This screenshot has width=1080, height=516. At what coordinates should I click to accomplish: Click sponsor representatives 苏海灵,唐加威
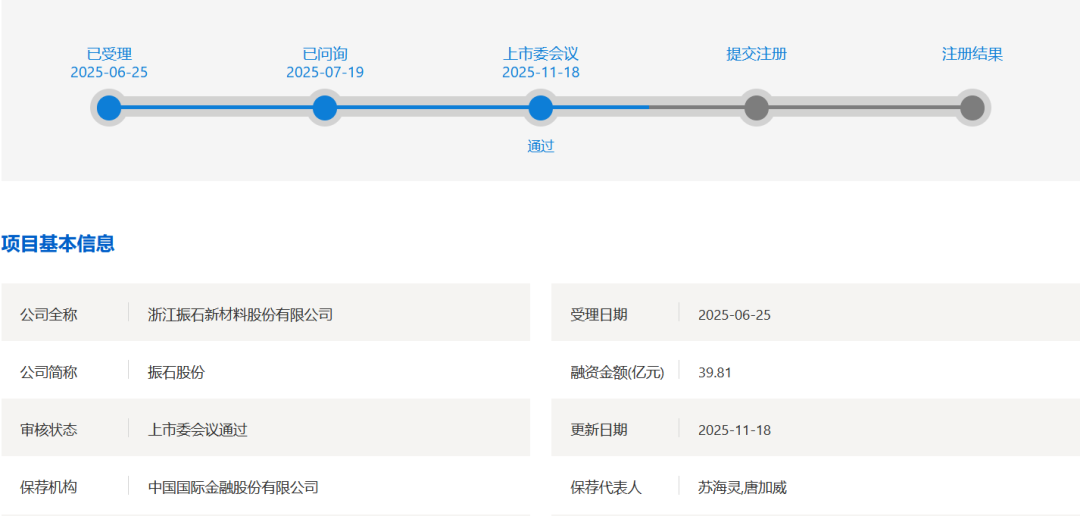click(x=742, y=488)
